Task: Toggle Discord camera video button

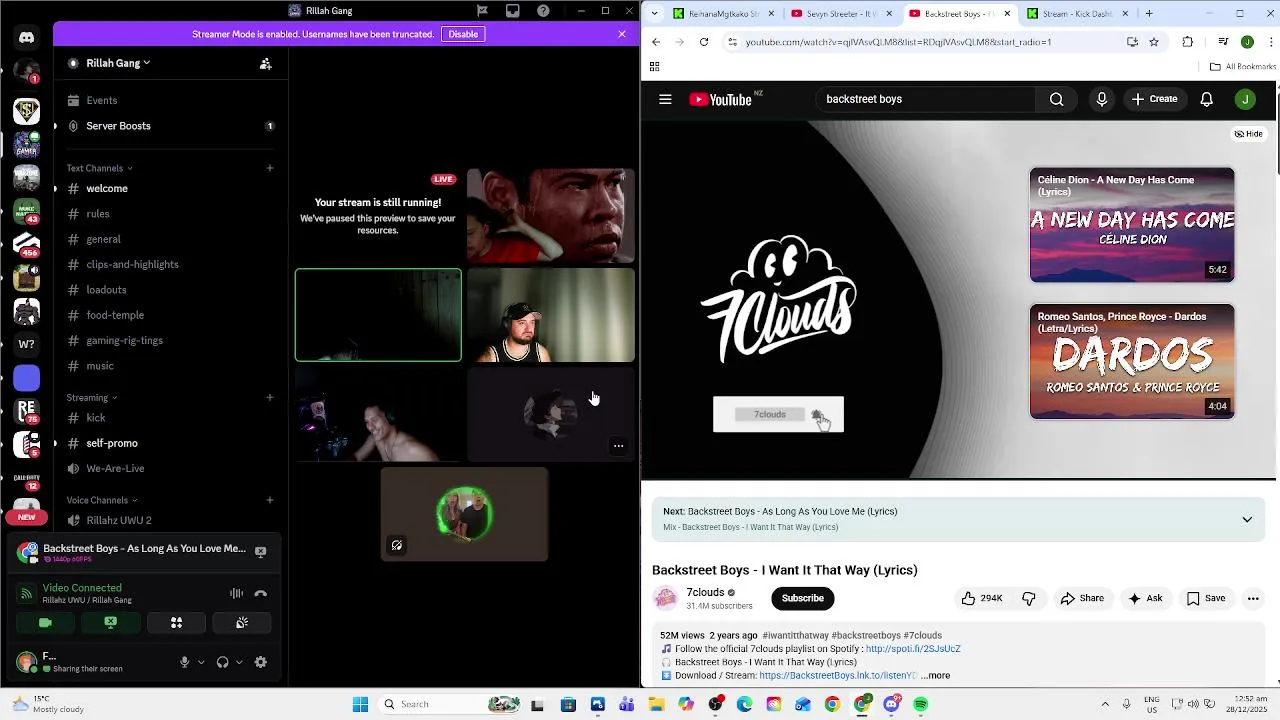Action: (45, 622)
